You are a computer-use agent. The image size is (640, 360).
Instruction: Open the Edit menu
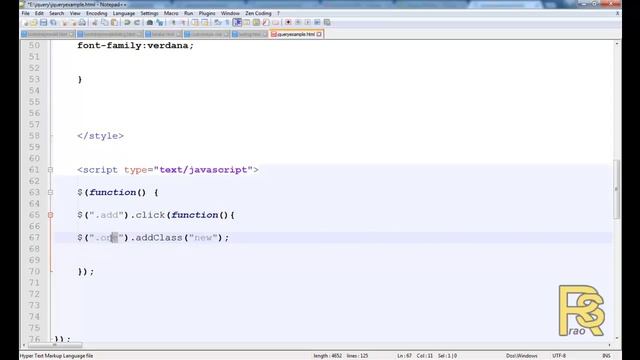39,13
